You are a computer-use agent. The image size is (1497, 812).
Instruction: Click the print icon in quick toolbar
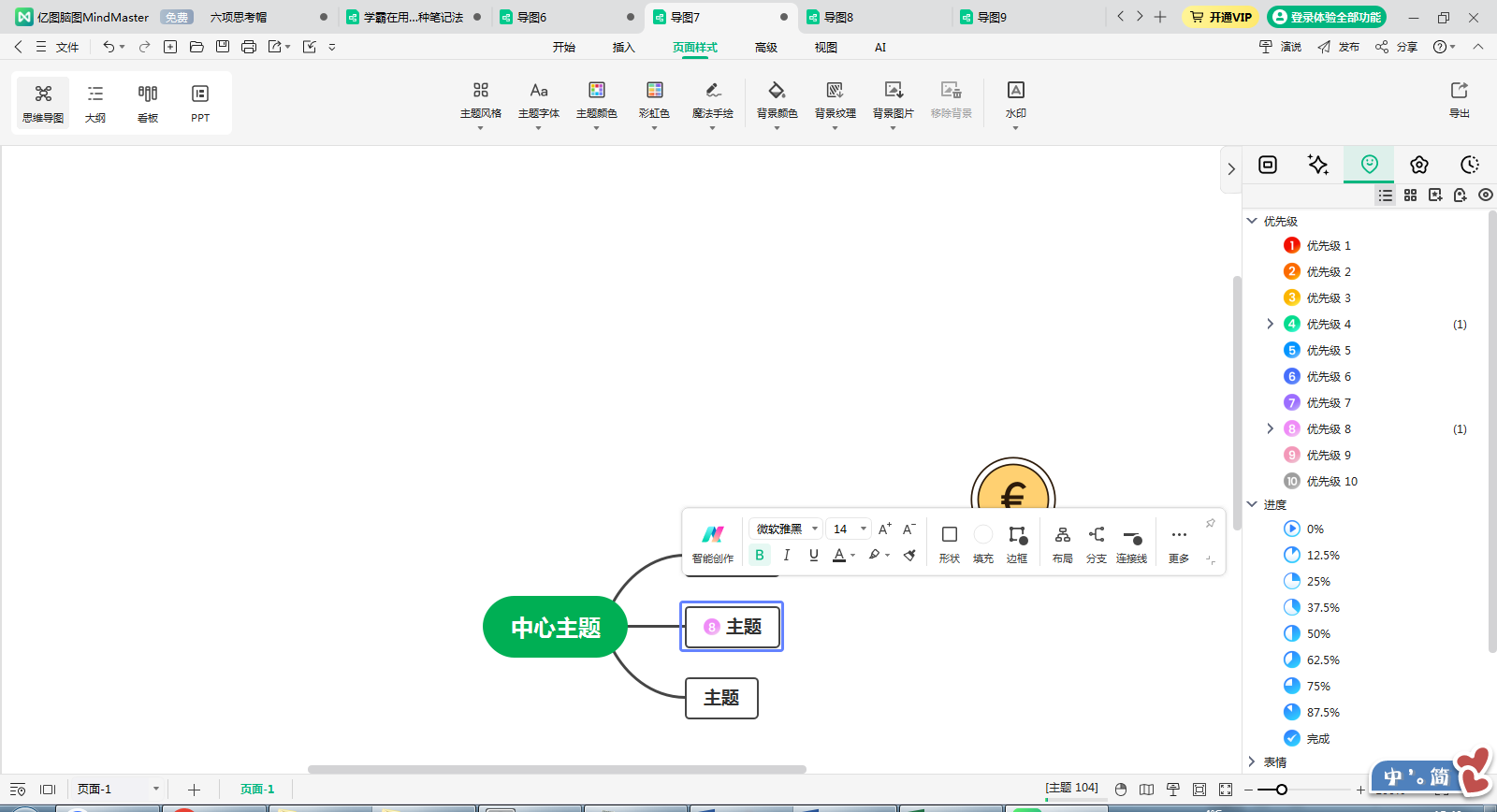(x=249, y=47)
